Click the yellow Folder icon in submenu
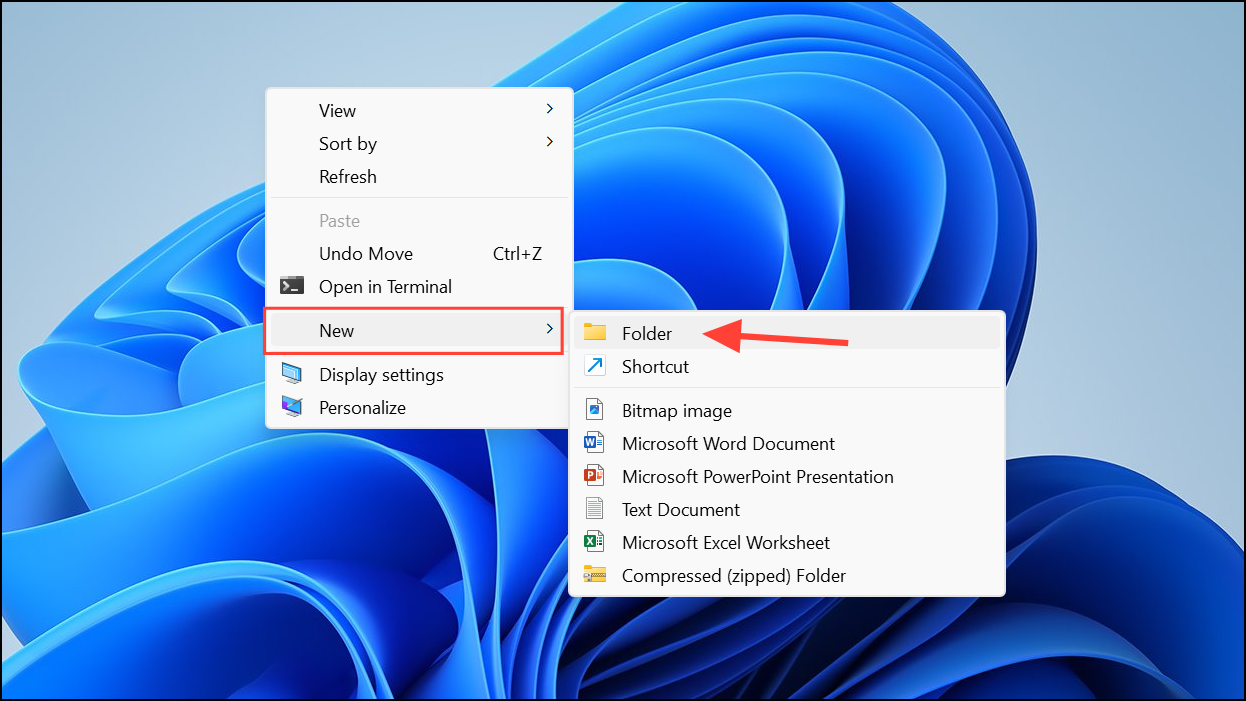The height and width of the screenshot is (701, 1246). (595, 333)
